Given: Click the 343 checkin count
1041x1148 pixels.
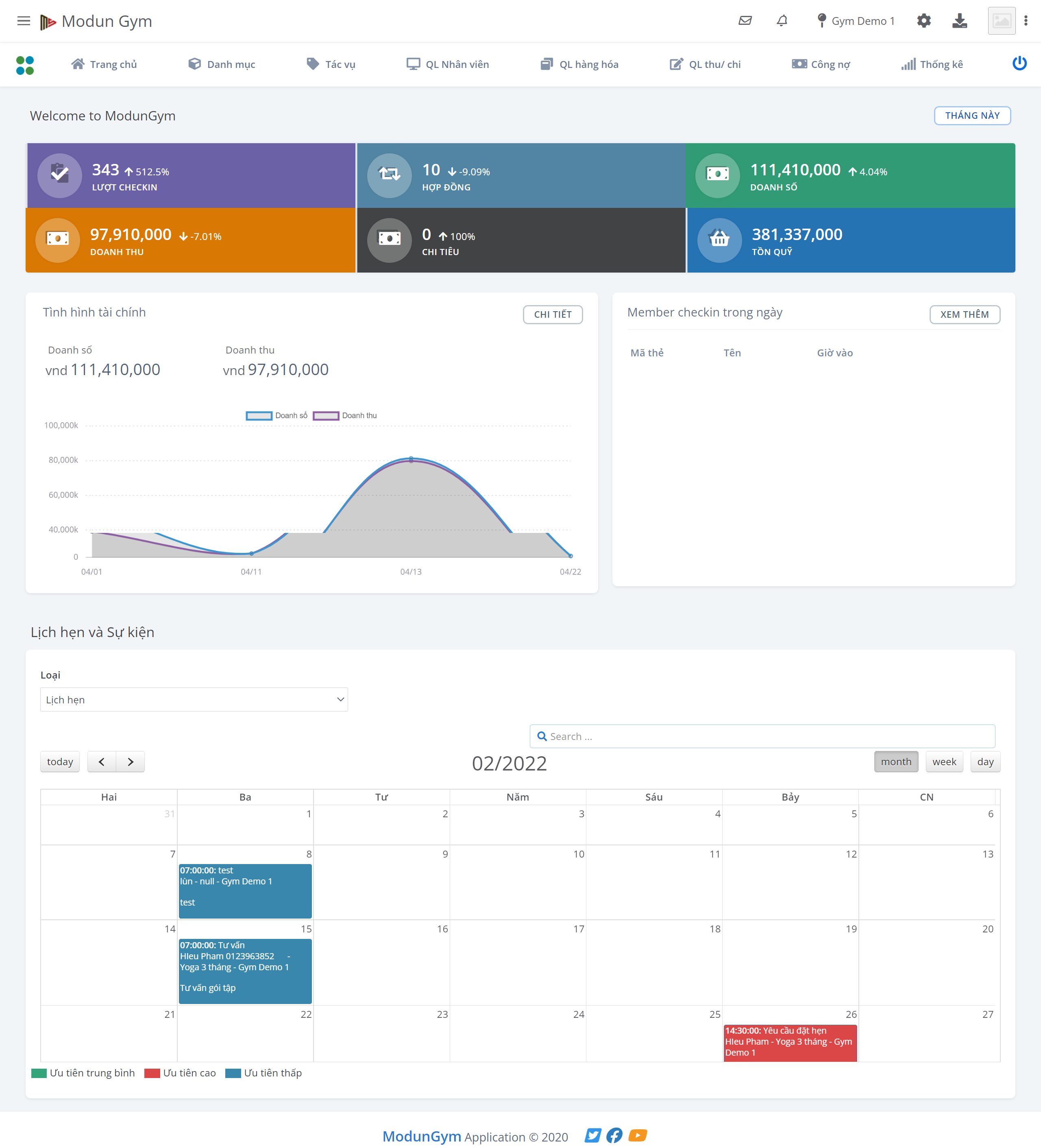Looking at the screenshot, I should (x=106, y=170).
